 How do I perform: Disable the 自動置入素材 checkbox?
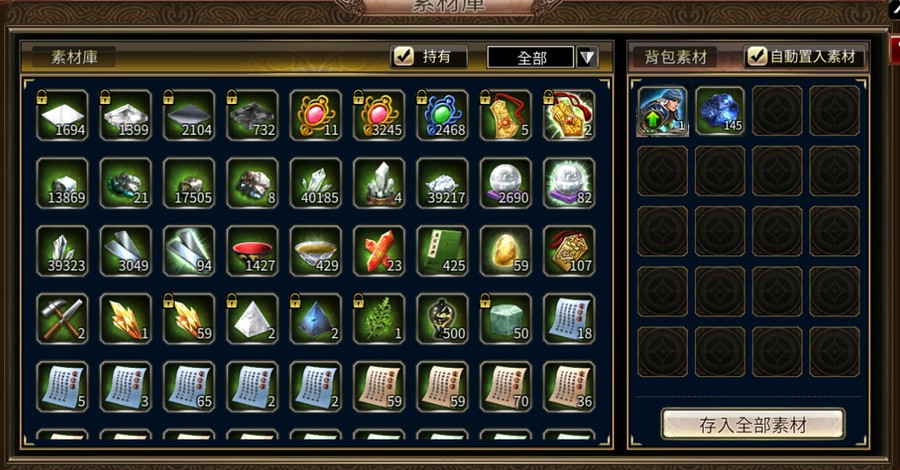(x=757, y=56)
